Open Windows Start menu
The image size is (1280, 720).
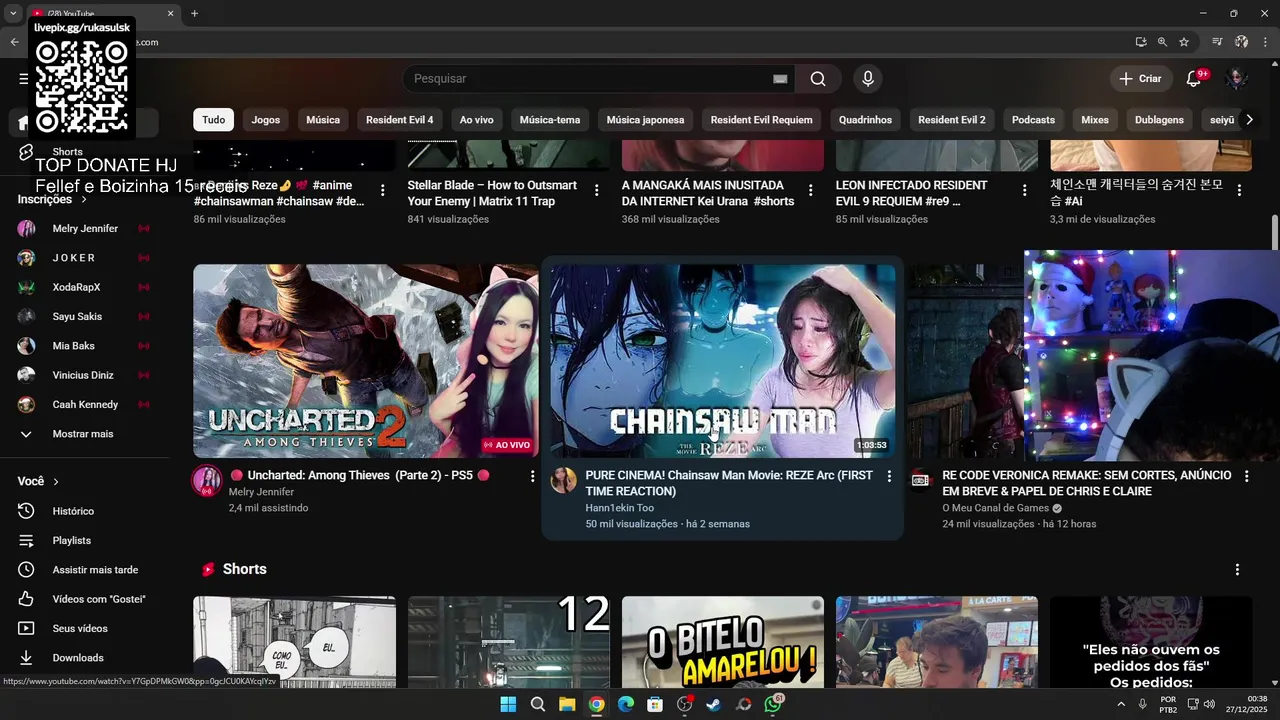508,704
